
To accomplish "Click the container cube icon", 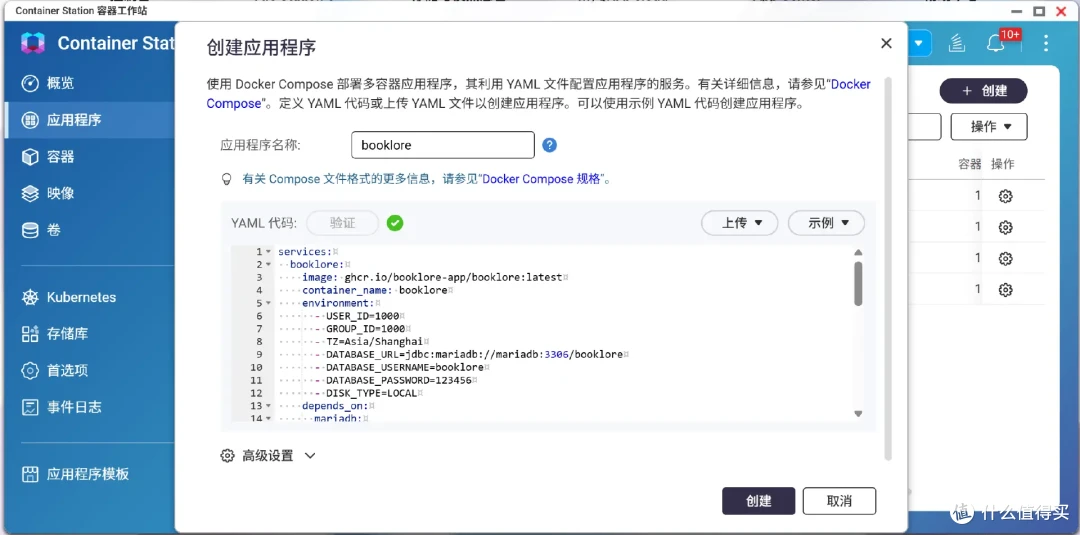I will pos(30,156).
